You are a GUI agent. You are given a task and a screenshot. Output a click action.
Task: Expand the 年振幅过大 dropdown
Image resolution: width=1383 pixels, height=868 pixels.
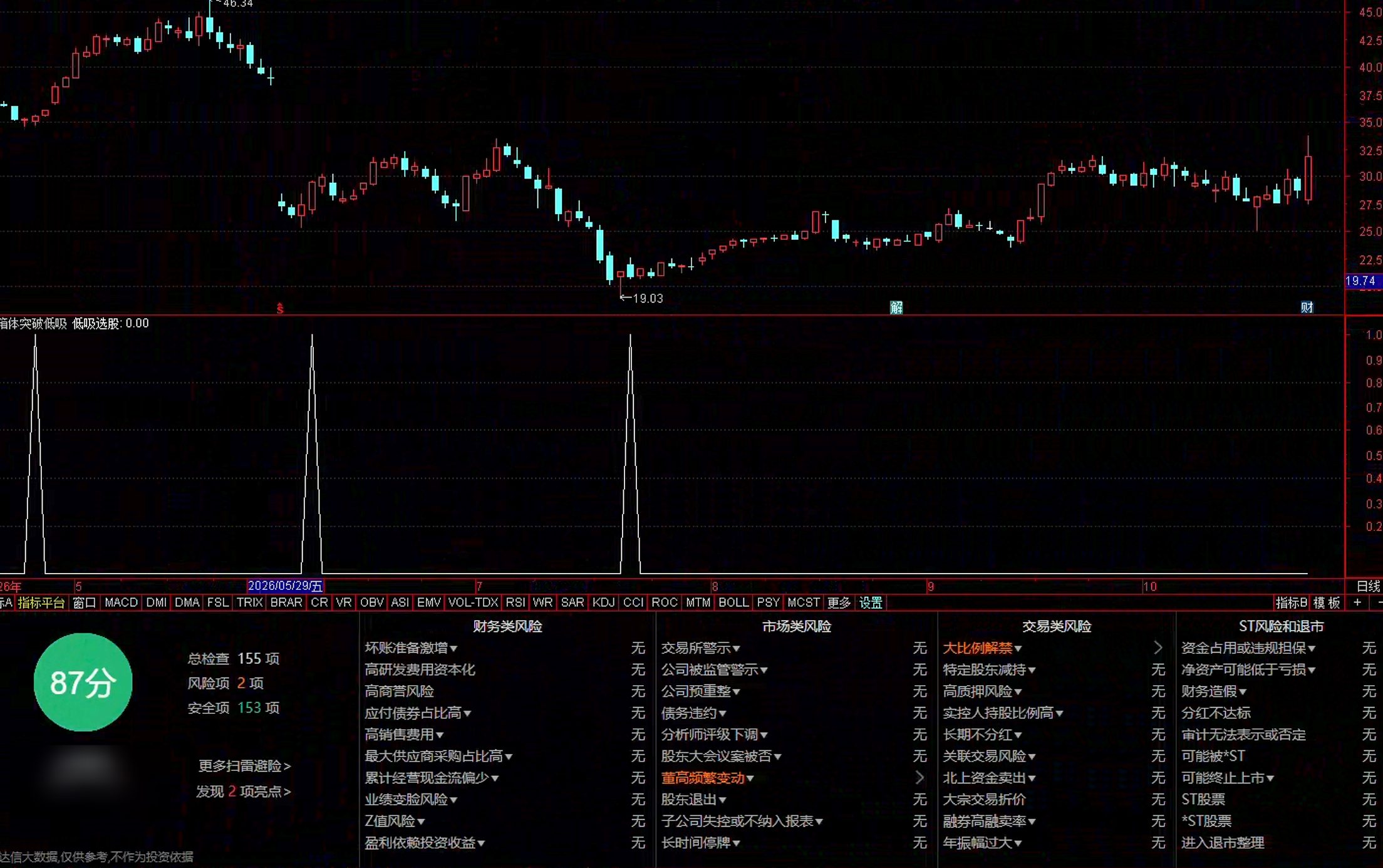pyautogui.click(x=1018, y=844)
